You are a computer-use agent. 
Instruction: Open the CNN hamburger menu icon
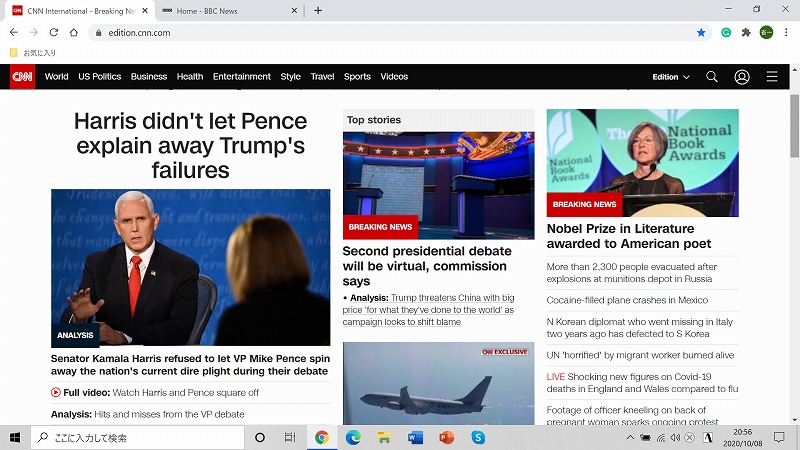click(772, 77)
